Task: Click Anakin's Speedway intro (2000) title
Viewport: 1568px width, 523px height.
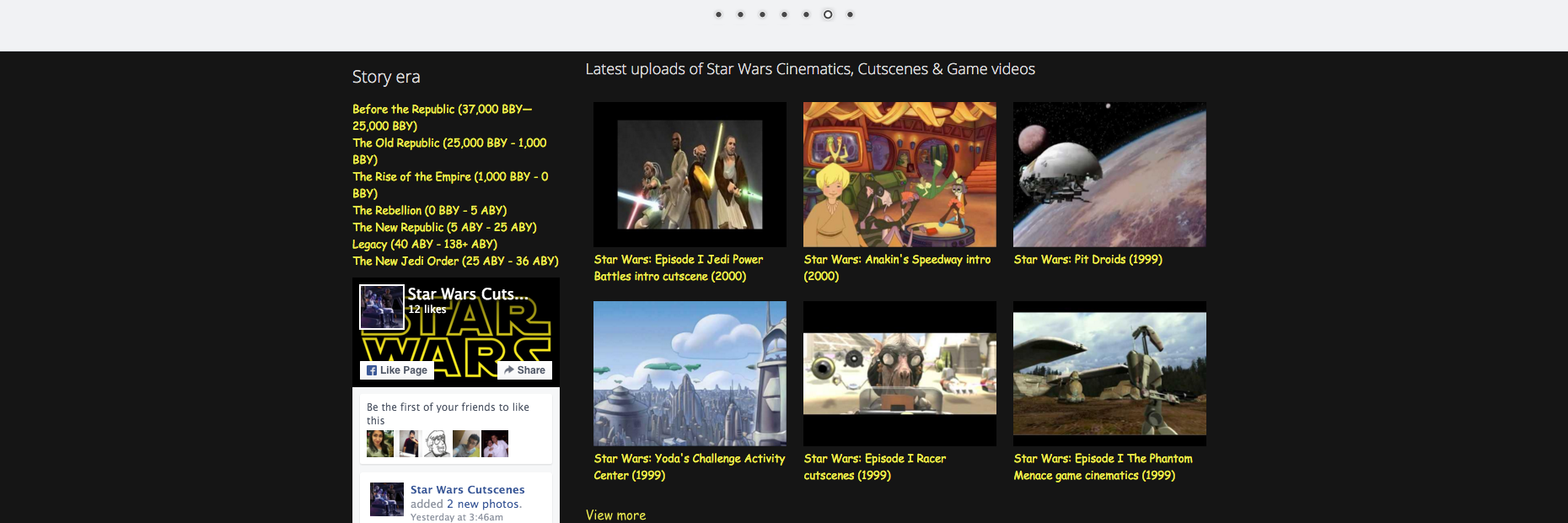Action: [897, 267]
